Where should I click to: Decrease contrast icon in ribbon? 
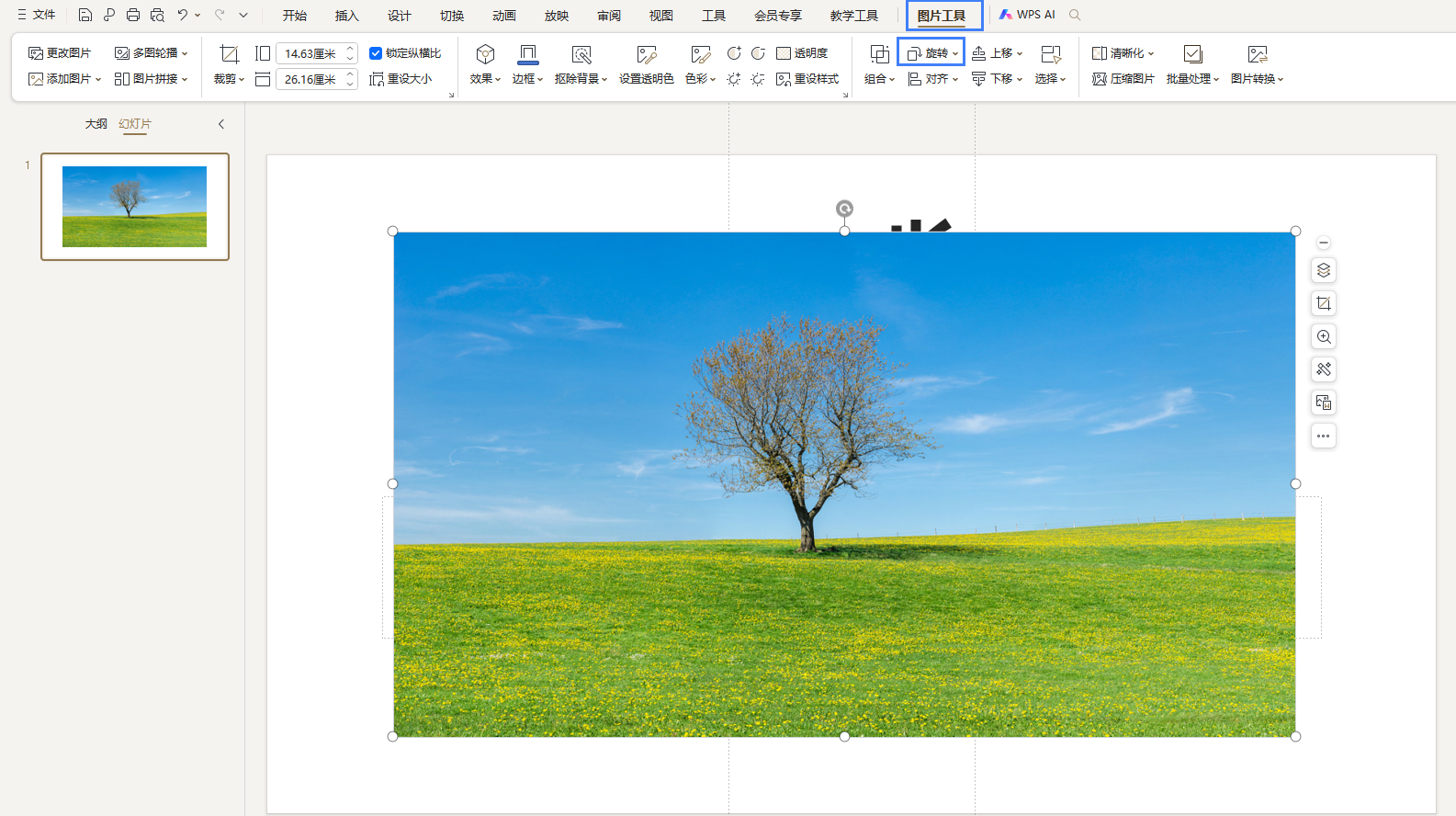tap(758, 53)
